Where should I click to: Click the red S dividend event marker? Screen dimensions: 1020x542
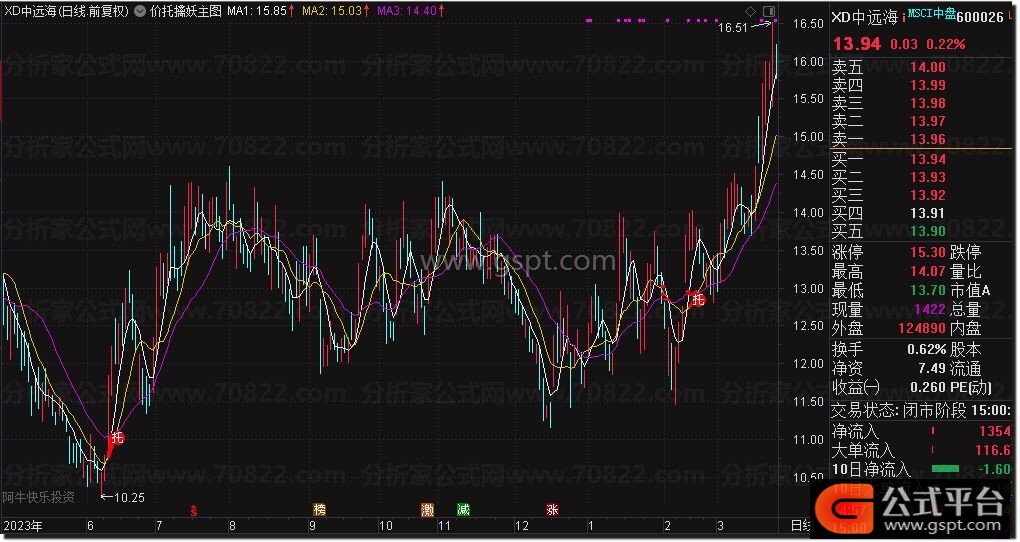point(193,510)
